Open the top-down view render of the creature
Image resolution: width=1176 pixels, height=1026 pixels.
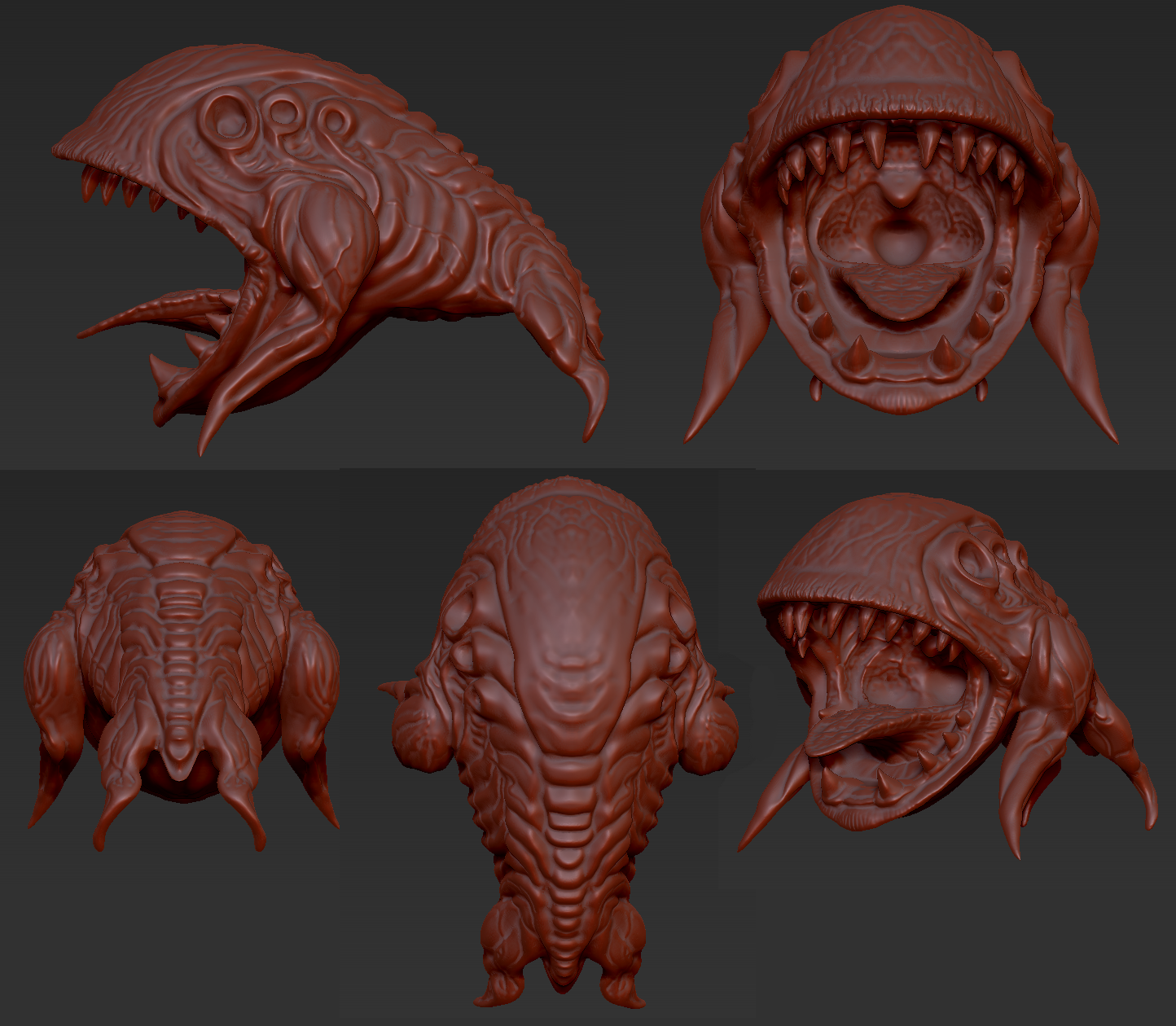click(x=559, y=743)
